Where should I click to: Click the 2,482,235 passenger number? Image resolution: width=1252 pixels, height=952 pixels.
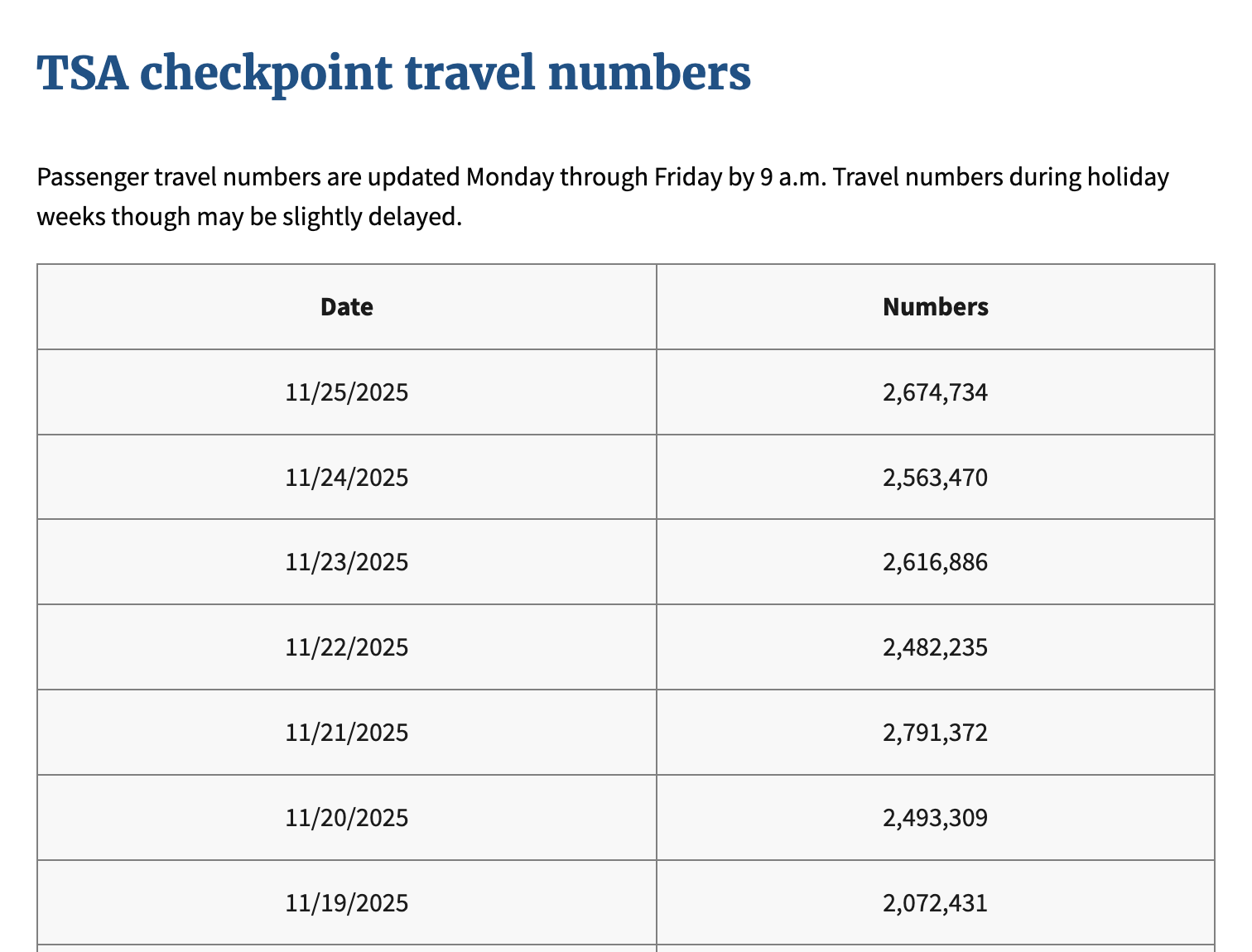point(935,647)
